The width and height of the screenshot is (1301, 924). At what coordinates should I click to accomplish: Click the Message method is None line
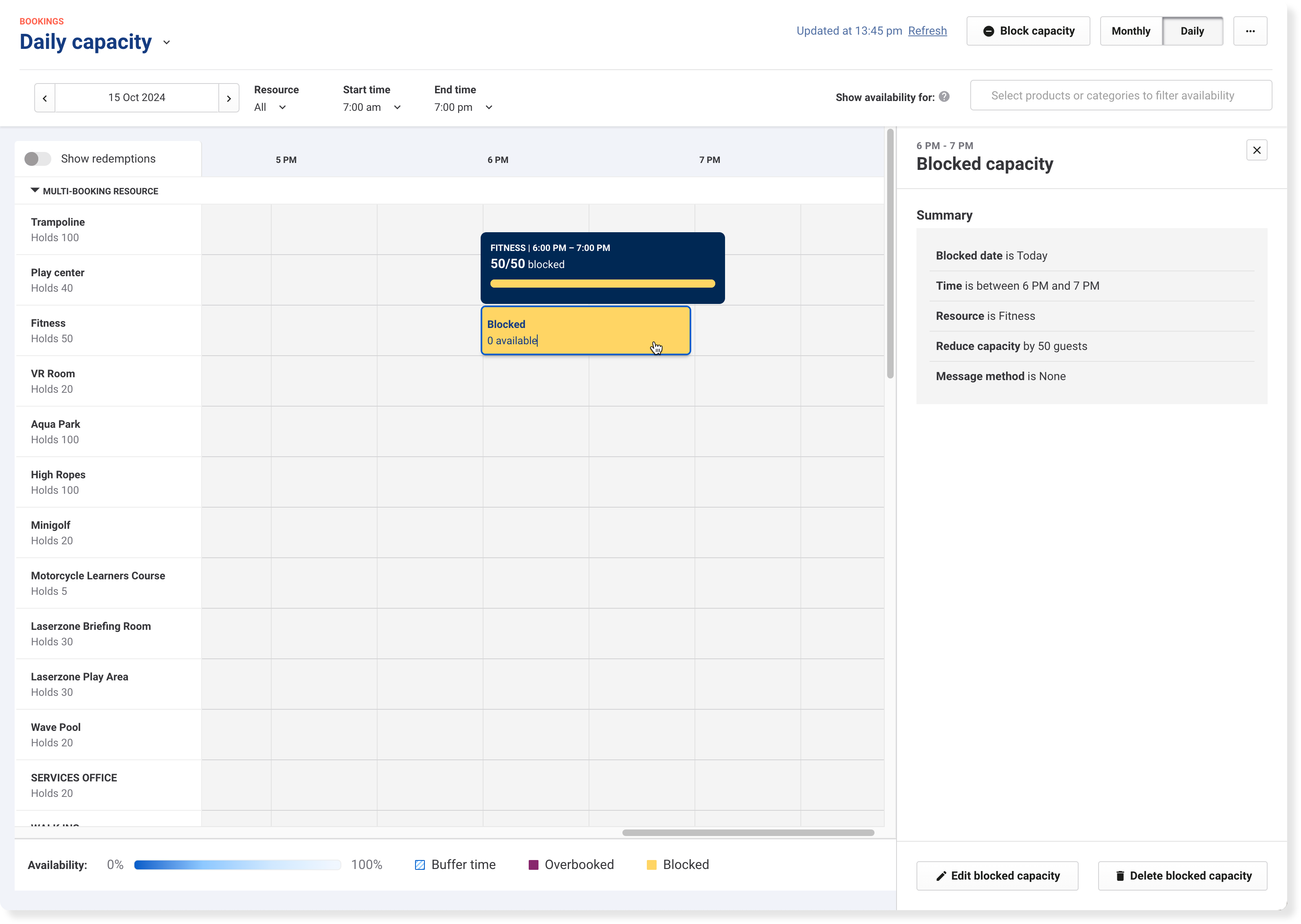click(x=1001, y=377)
